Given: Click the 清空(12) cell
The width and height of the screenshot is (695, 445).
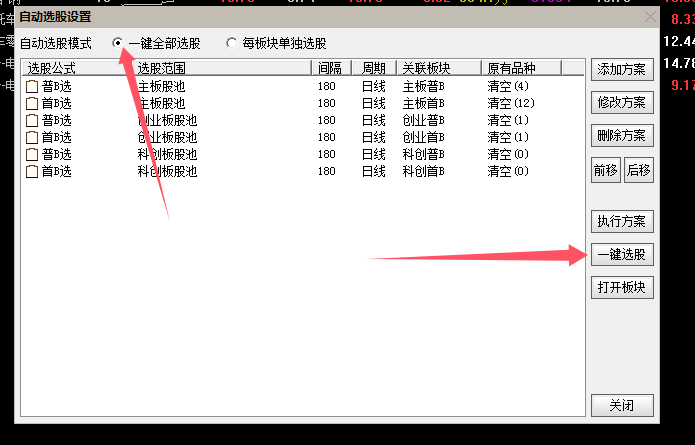Looking at the screenshot, I should pyautogui.click(x=511, y=103).
